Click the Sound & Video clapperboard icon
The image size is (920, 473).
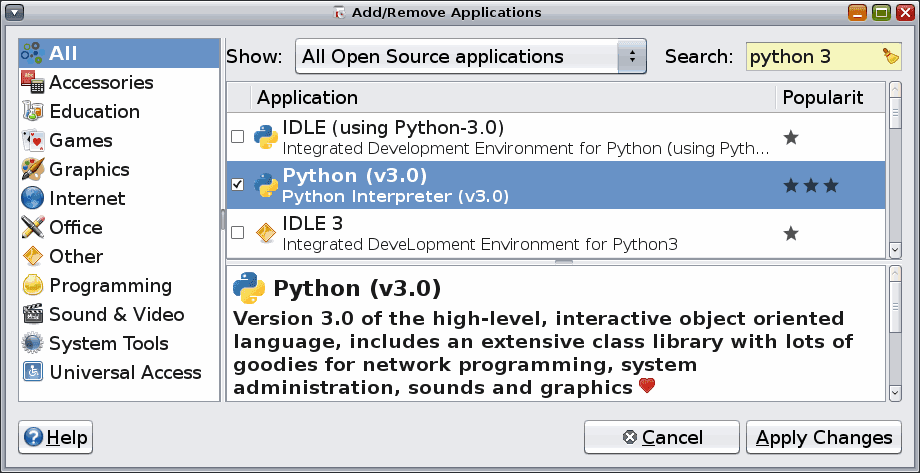[33, 315]
